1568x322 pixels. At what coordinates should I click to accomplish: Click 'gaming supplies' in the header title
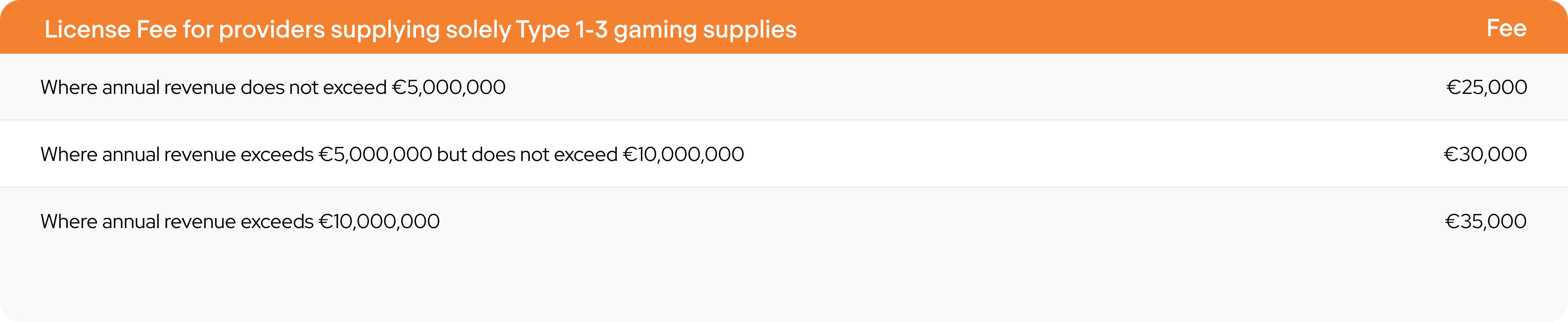(x=705, y=29)
